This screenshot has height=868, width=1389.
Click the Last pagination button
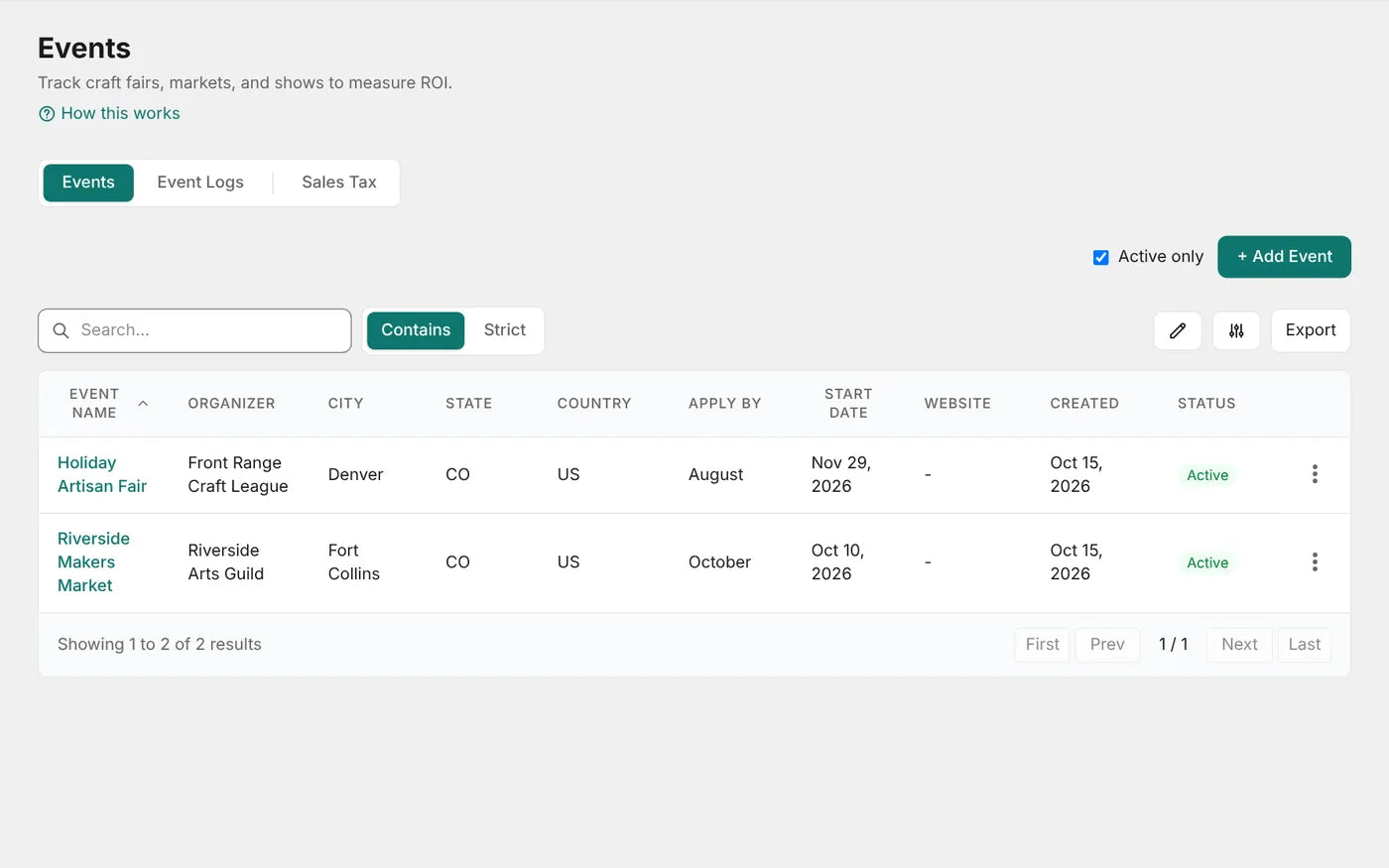[1304, 645]
